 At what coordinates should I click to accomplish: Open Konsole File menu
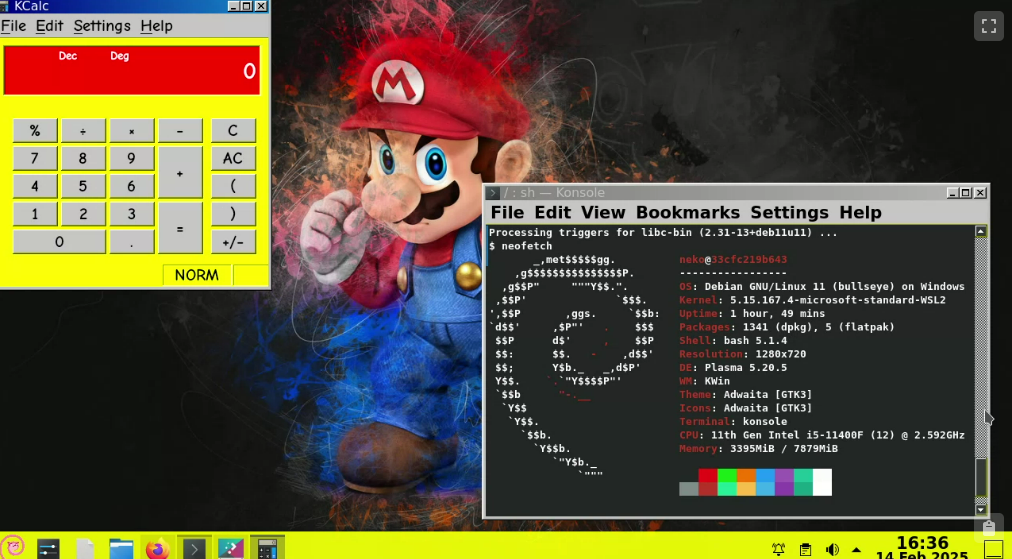click(x=507, y=212)
